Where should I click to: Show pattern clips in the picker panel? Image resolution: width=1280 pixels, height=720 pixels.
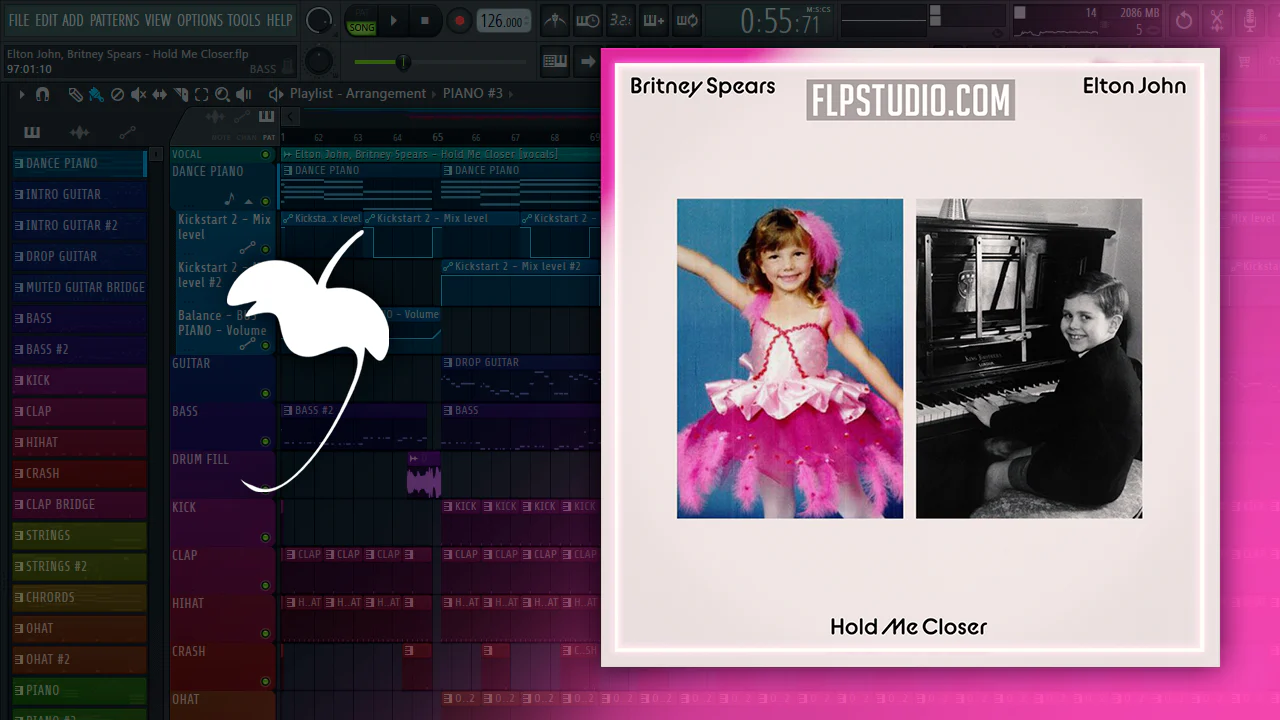click(x=32, y=132)
